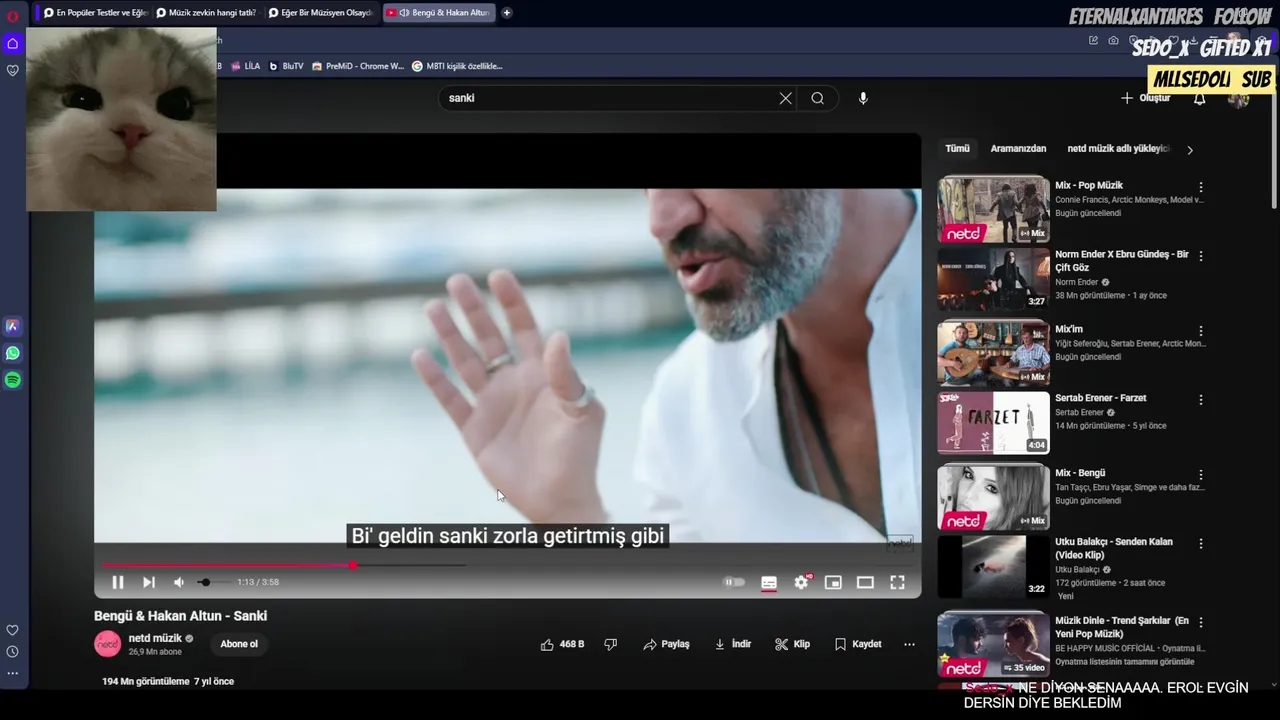
Task: Open Müzik Dinle - Trend Şarkılar playlist
Action: coord(993,643)
